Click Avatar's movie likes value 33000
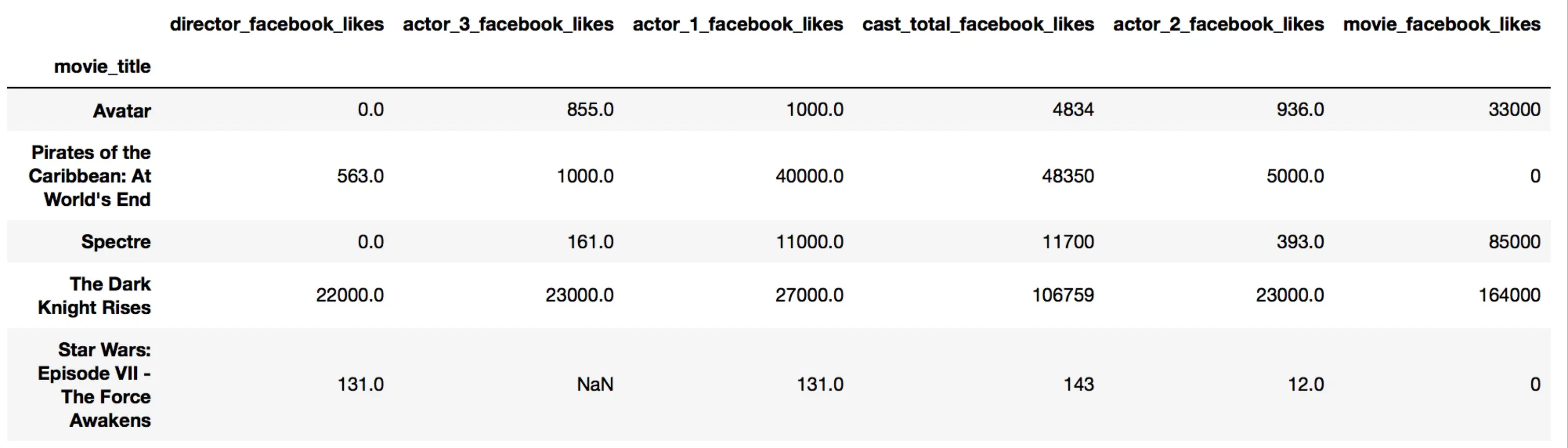 tap(1514, 109)
